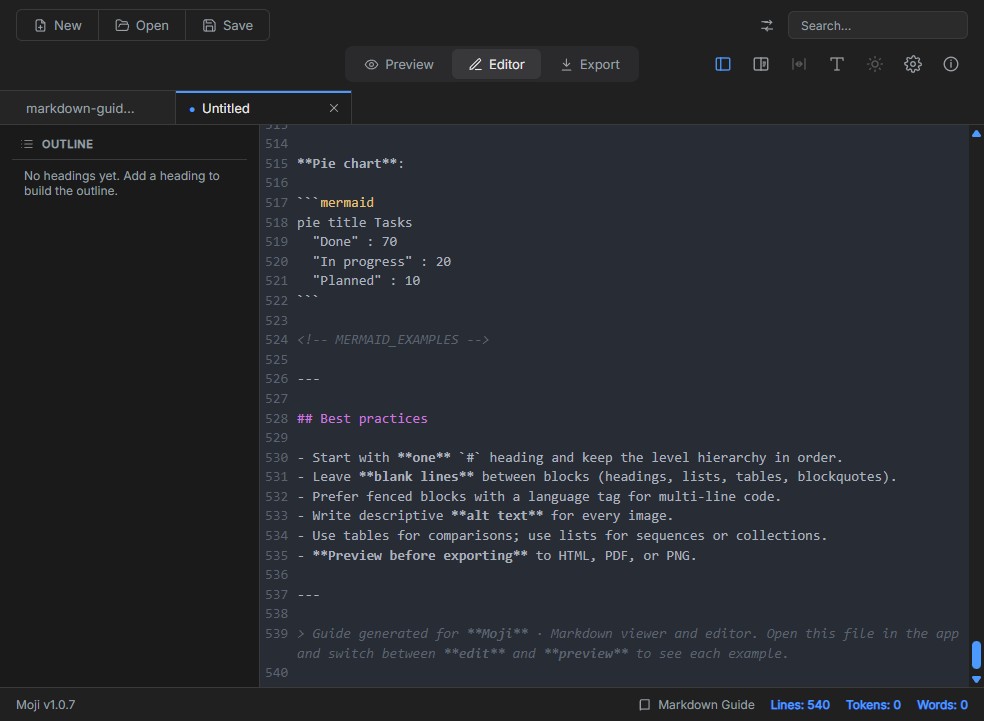Save the document with Save button
Viewport: 984px width, 721px height.
pos(228,25)
